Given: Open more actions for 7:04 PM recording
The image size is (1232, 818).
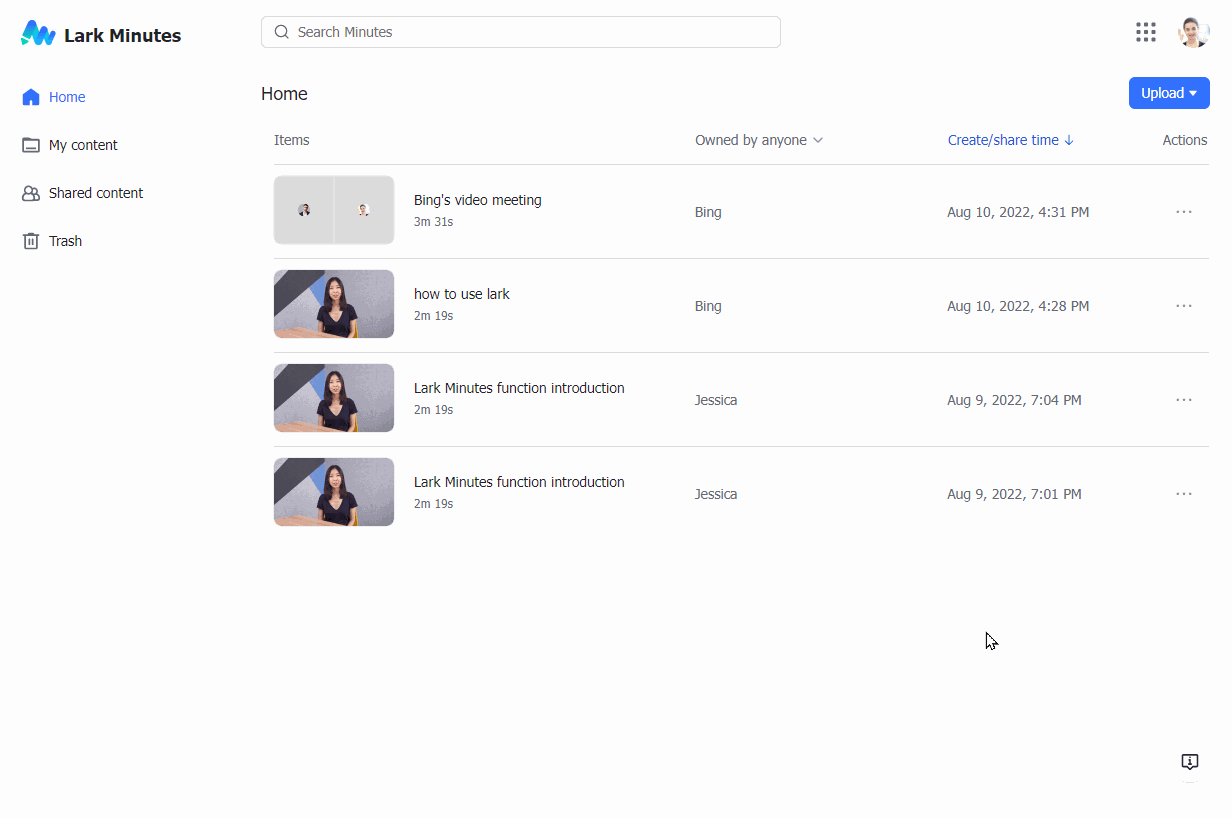Looking at the screenshot, I should [1184, 400].
